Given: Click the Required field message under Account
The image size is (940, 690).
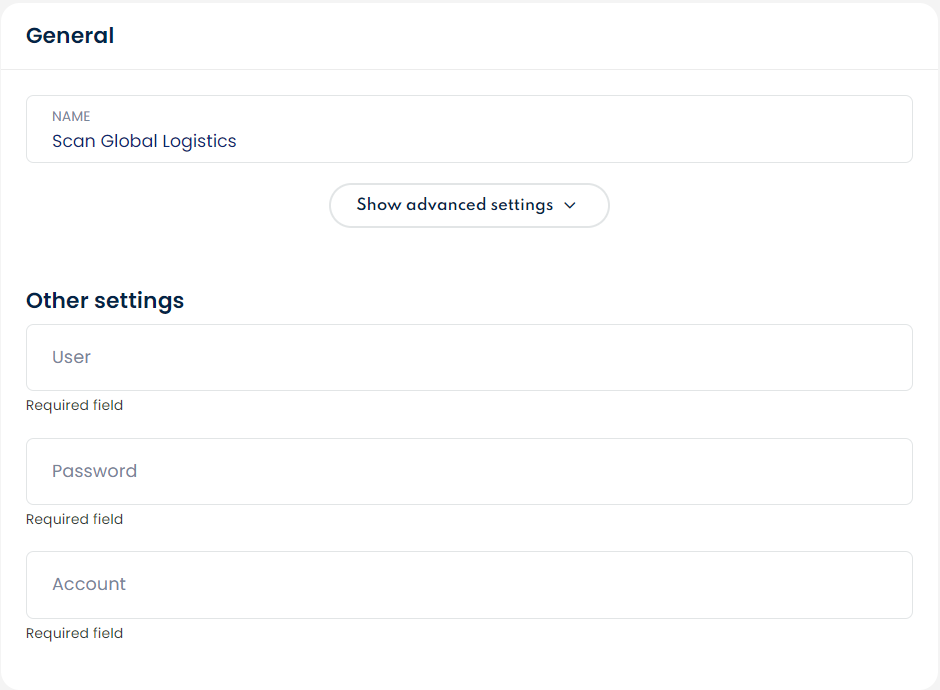Looking at the screenshot, I should point(74,633).
